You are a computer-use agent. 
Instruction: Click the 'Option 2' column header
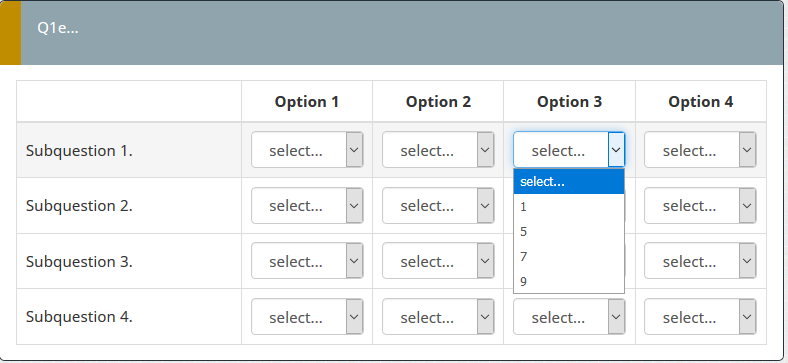(438, 102)
